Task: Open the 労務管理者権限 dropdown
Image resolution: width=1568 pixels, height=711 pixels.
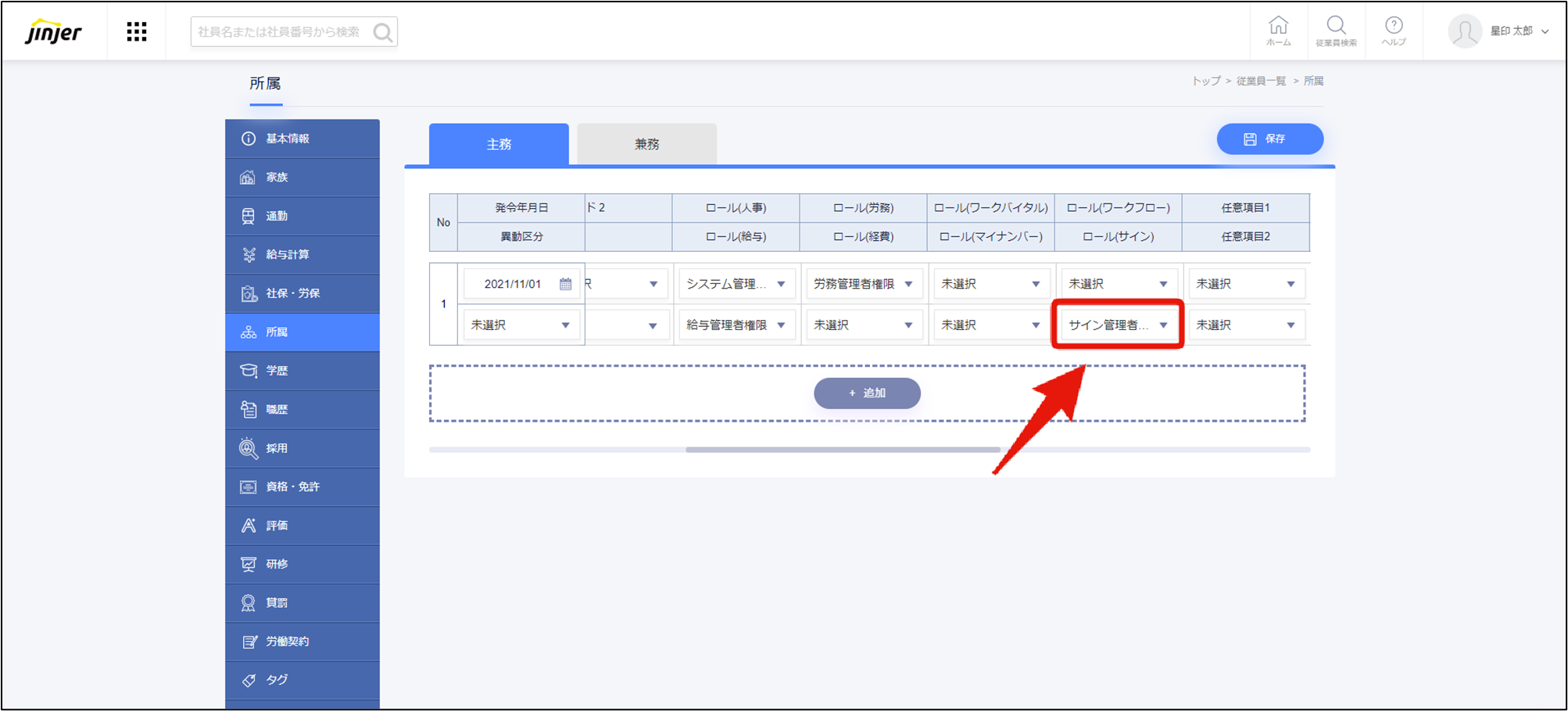Action: (864, 283)
